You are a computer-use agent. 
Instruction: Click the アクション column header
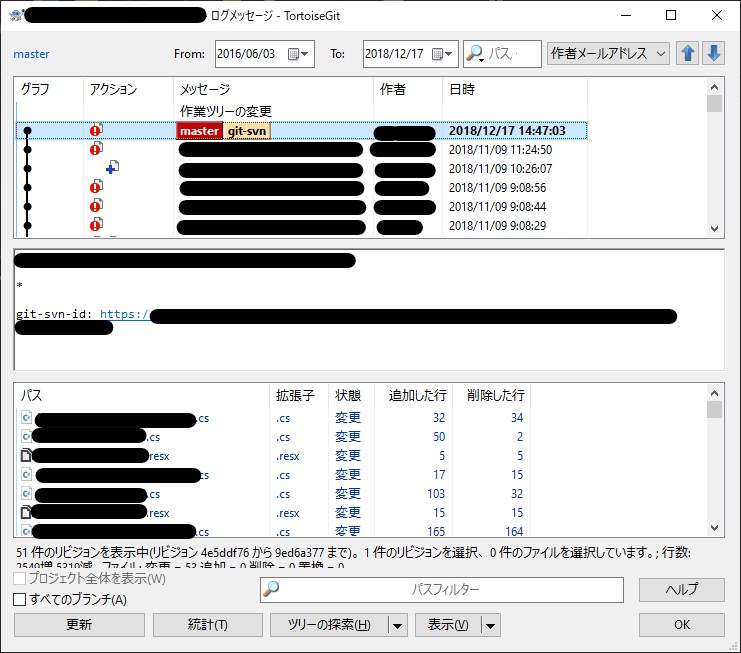(128, 89)
